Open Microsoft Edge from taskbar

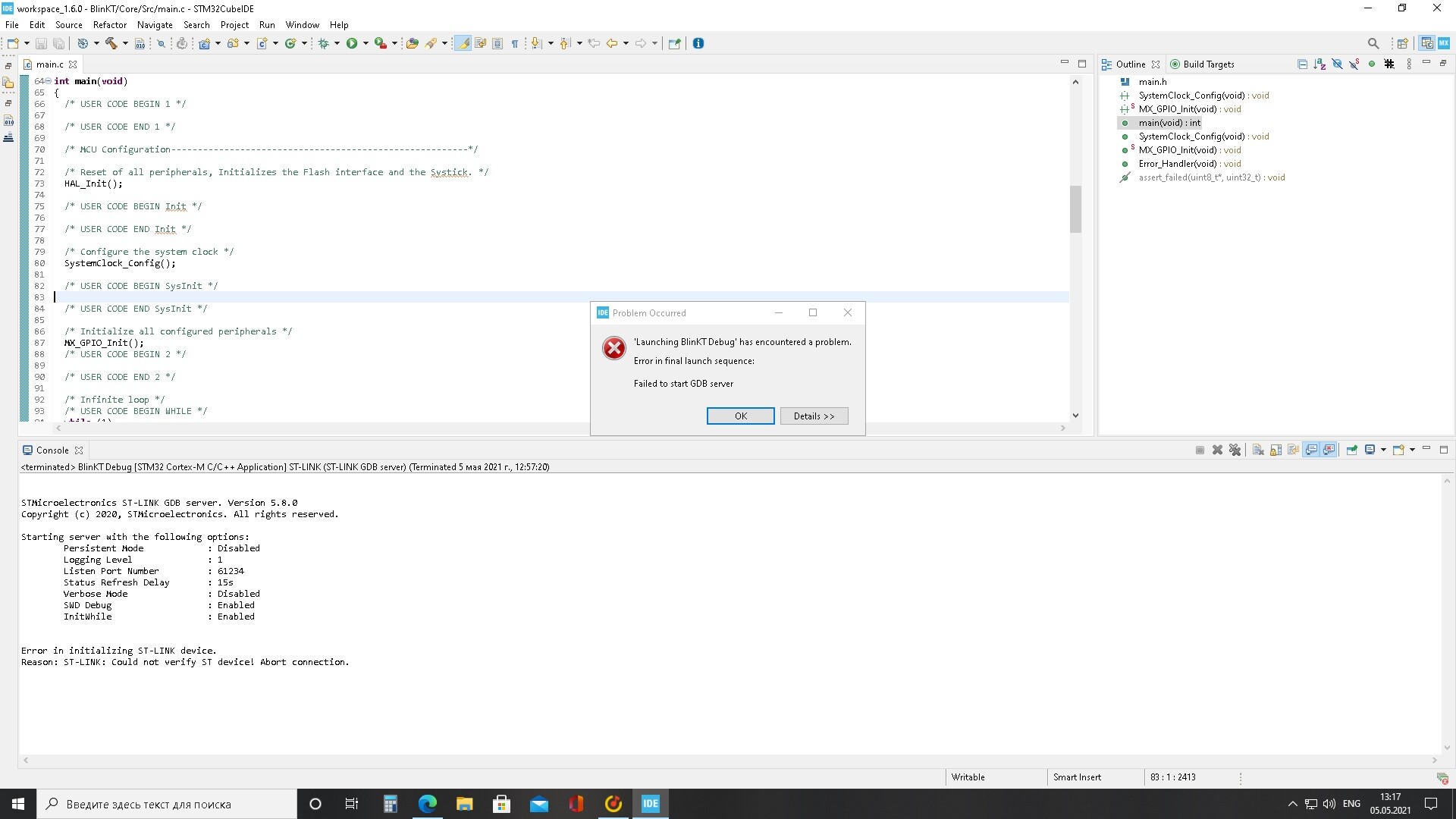tap(428, 804)
